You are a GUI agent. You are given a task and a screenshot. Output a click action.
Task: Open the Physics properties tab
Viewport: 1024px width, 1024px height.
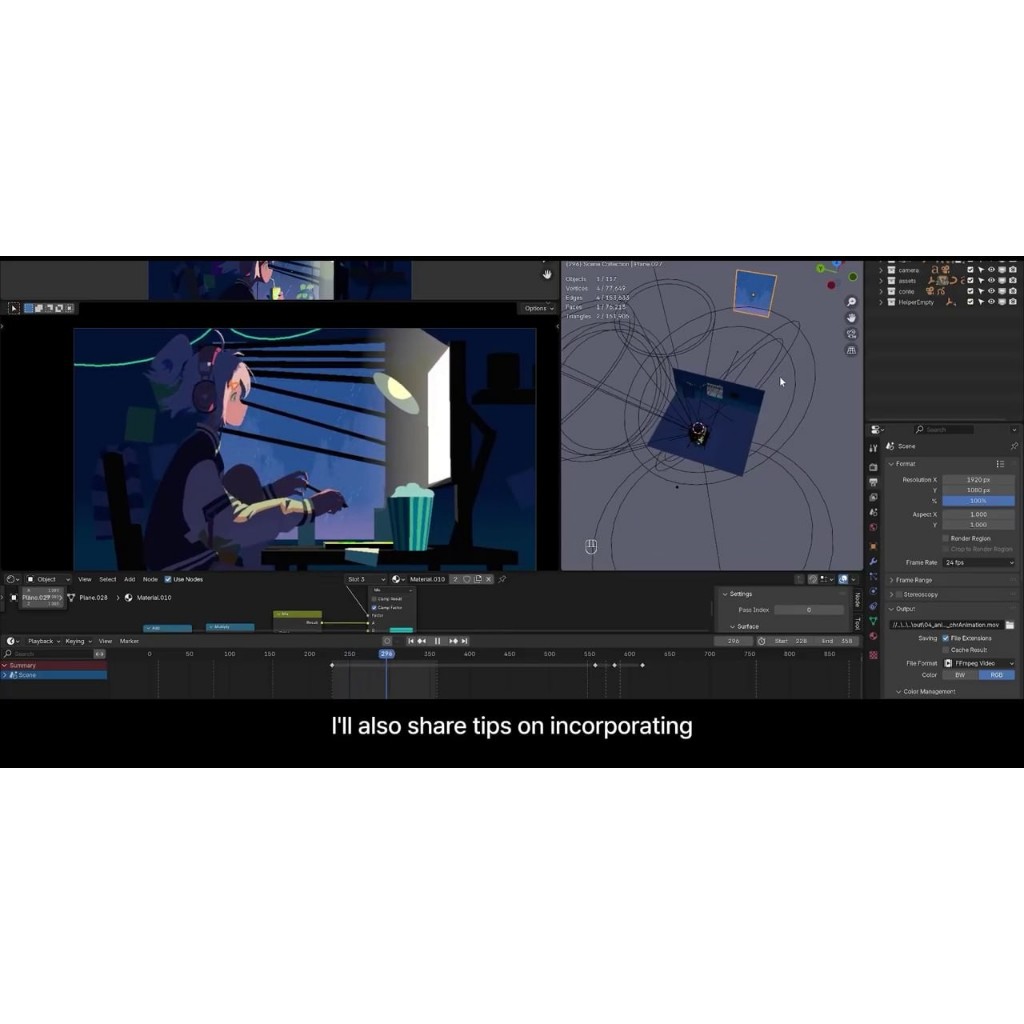point(874,591)
